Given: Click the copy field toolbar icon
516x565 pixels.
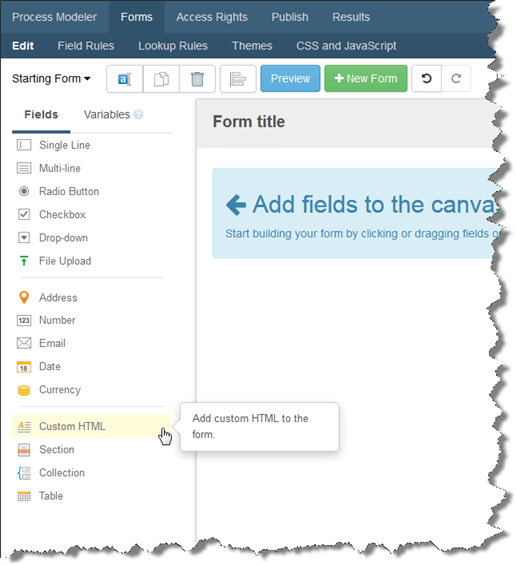Looking at the screenshot, I should (x=161, y=79).
